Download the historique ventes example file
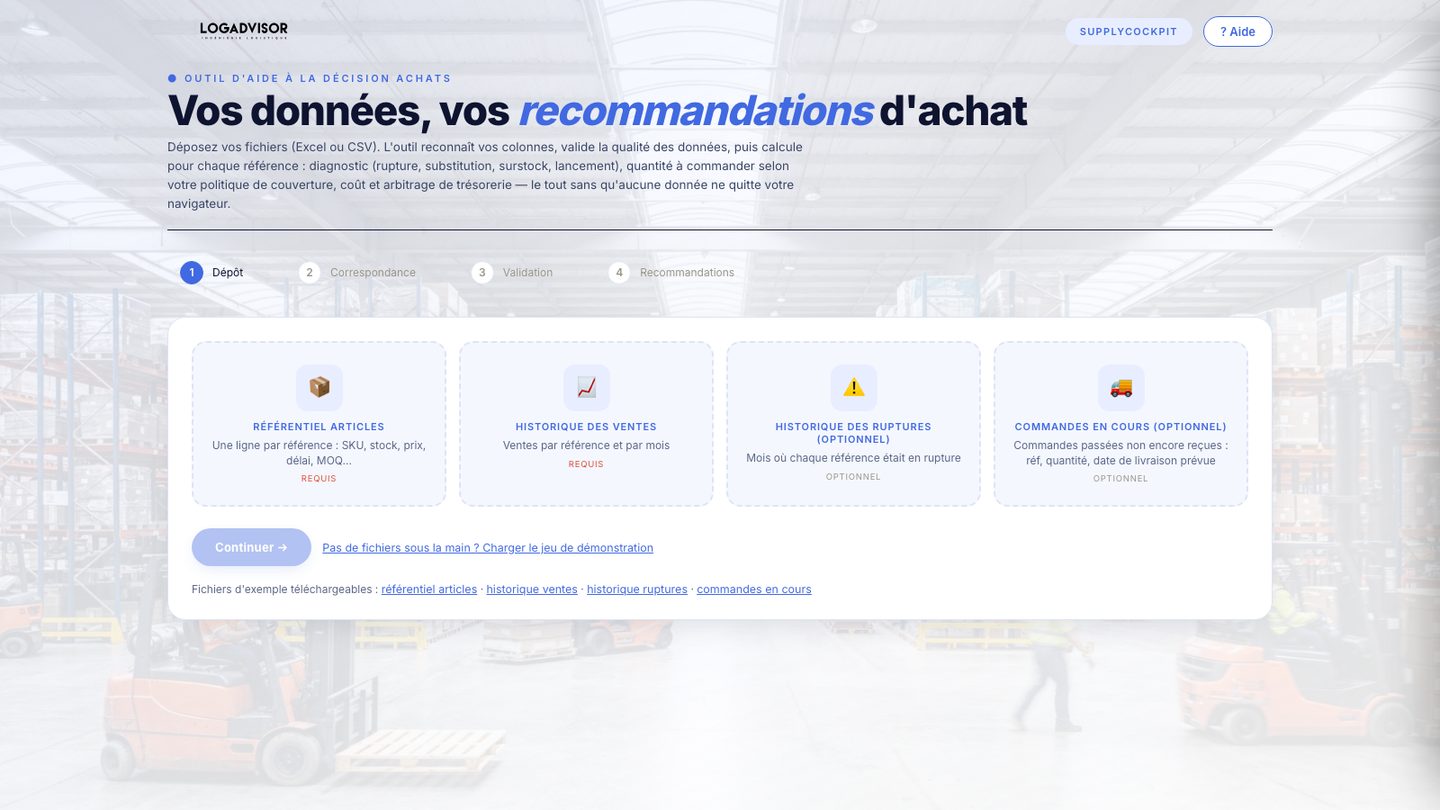 [x=532, y=589]
